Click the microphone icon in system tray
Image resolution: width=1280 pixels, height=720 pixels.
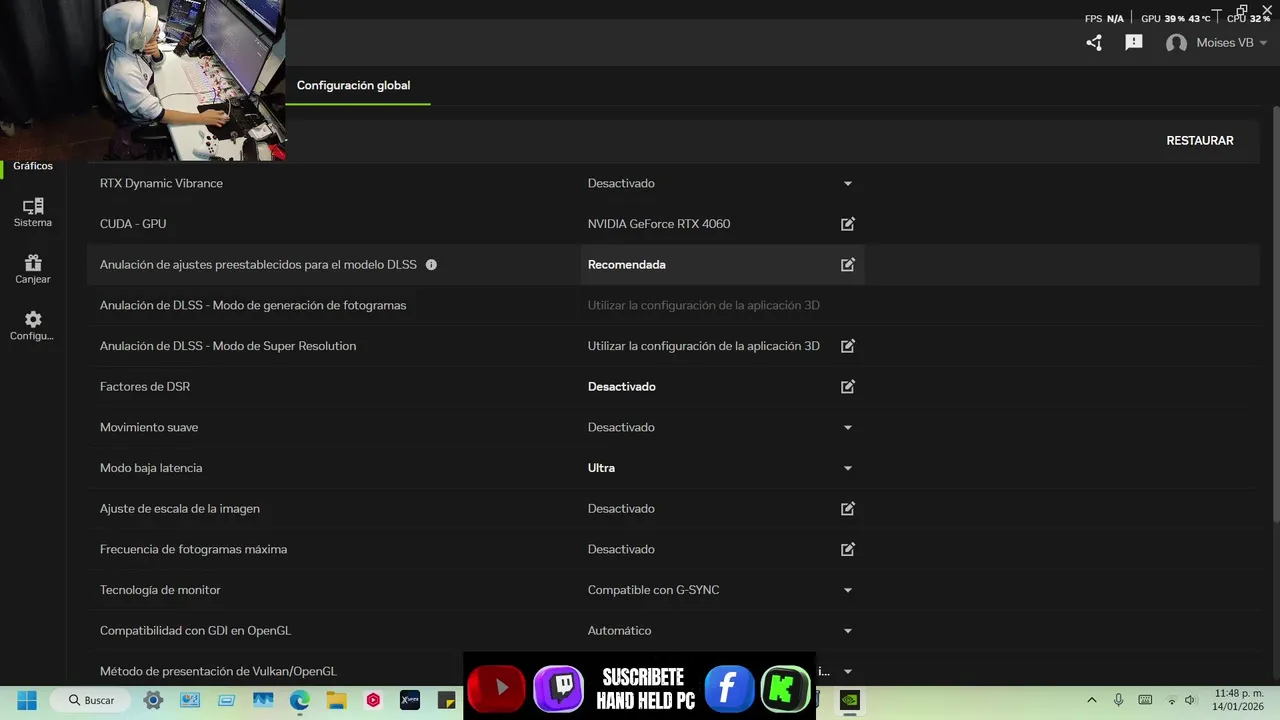1119,700
